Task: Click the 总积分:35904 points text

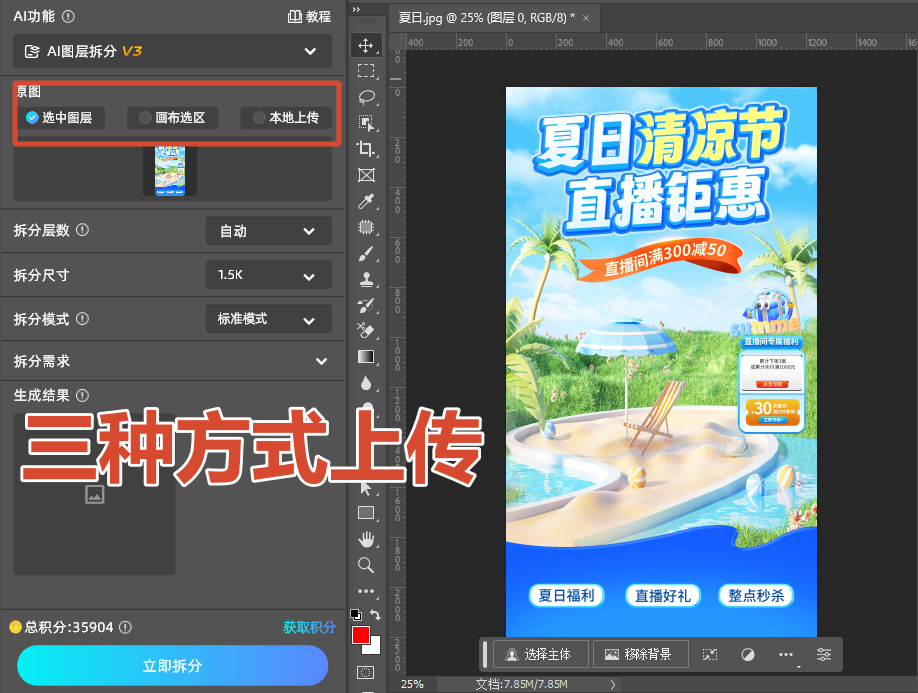Action: [x=68, y=627]
